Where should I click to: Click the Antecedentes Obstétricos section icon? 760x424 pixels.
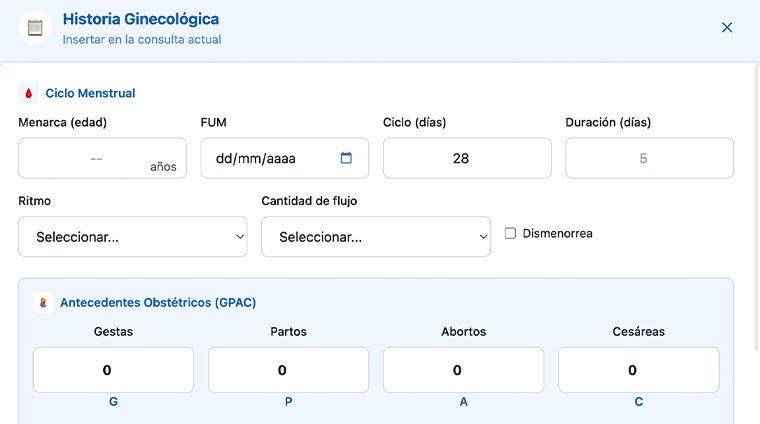coord(43,302)
